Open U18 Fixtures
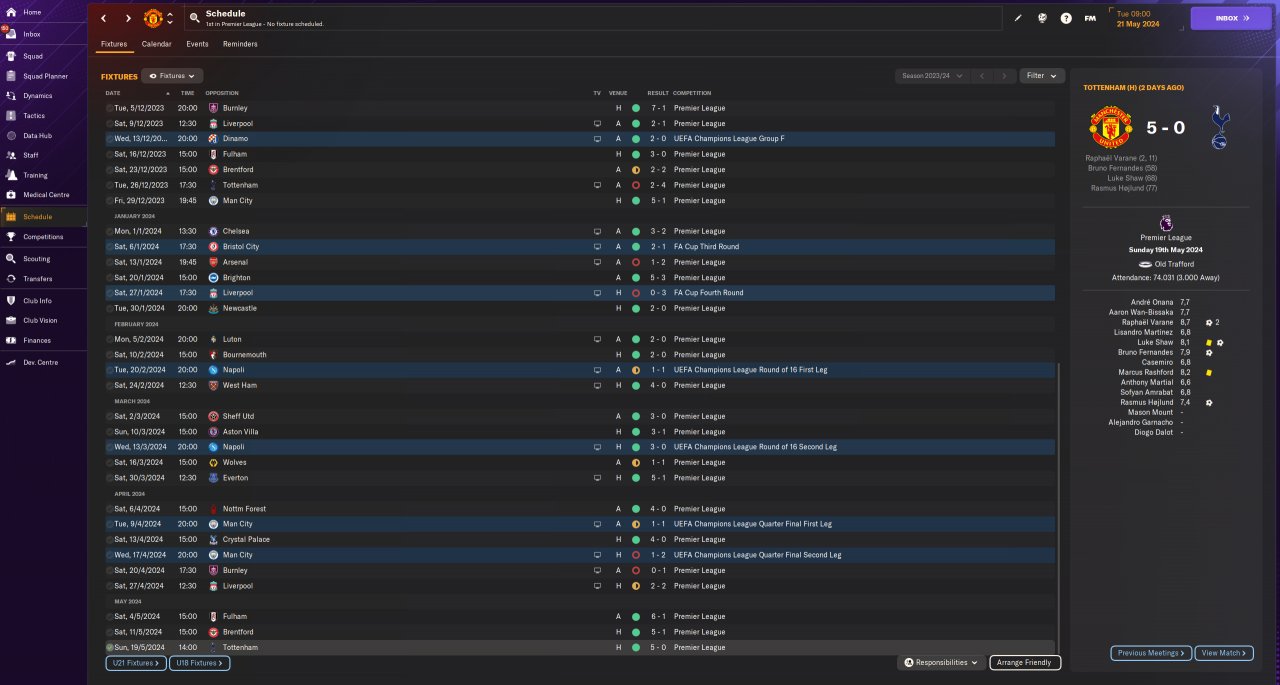The height and width of the screenshot is (685, 1280). tap(200, 663)
